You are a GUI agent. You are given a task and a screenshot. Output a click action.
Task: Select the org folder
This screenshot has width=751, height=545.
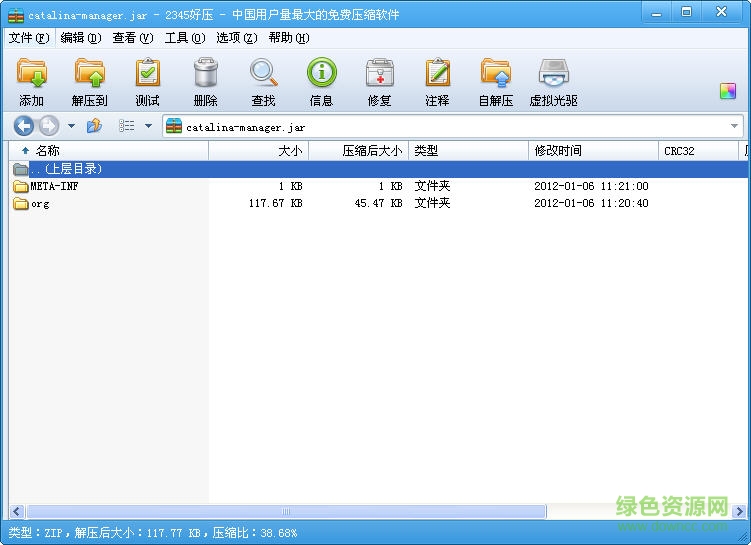40,204
